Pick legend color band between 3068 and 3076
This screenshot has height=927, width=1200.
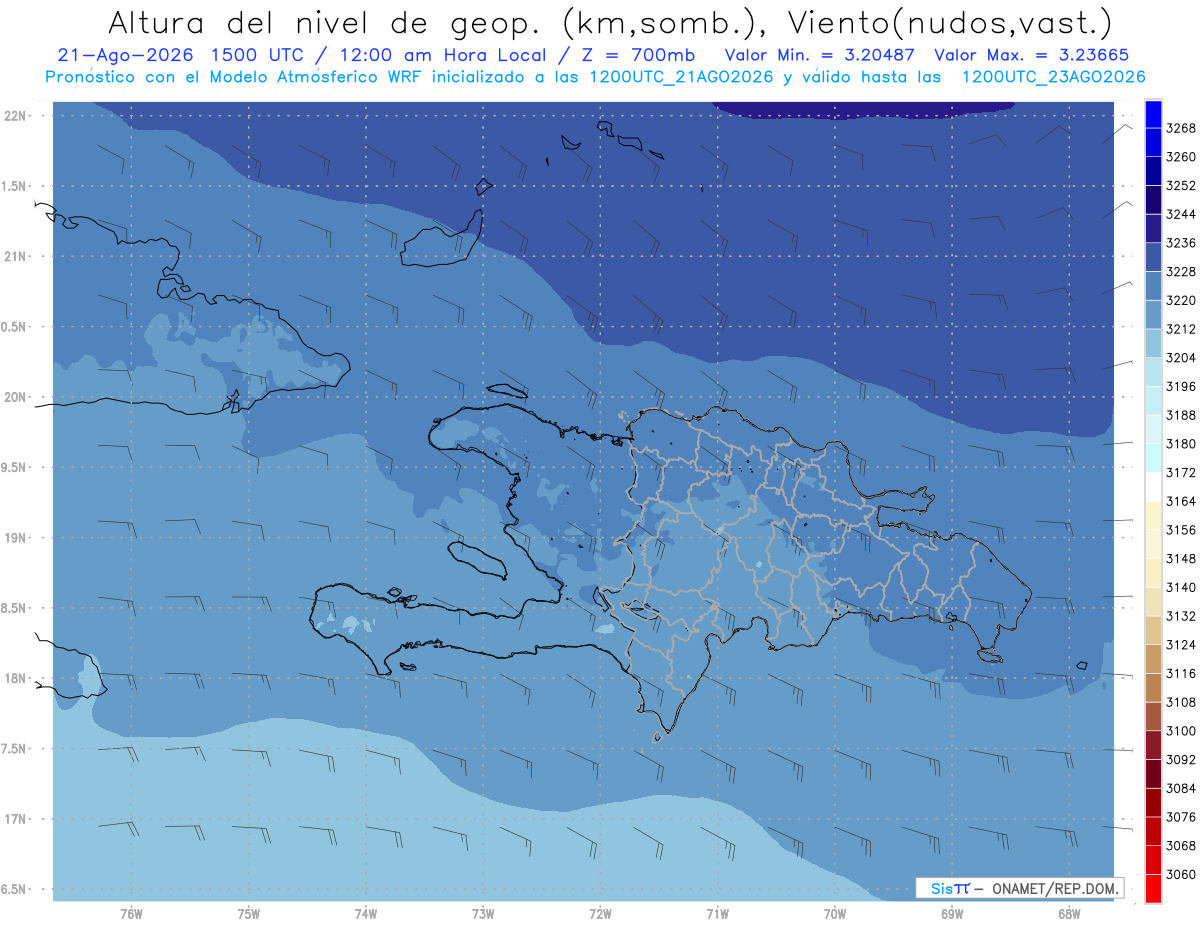(x=1153, y=831)
